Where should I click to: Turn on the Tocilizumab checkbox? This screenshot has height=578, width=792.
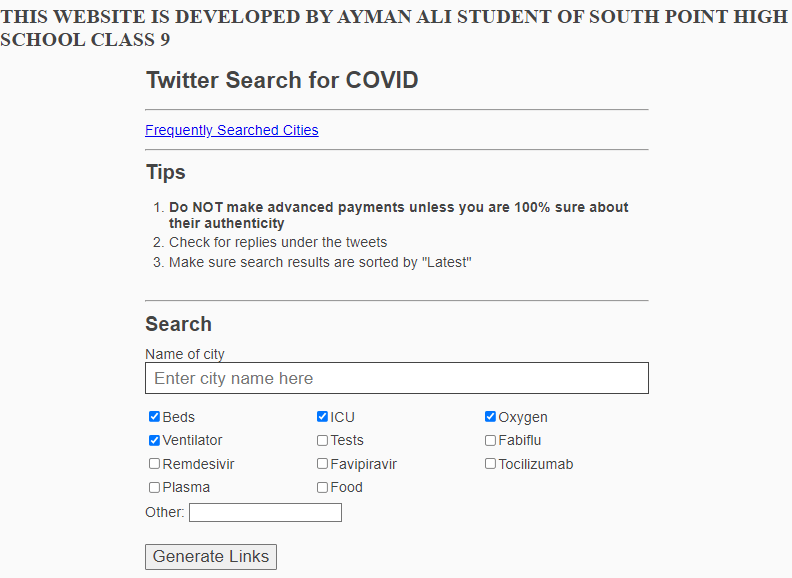click(x=490, y=464)
